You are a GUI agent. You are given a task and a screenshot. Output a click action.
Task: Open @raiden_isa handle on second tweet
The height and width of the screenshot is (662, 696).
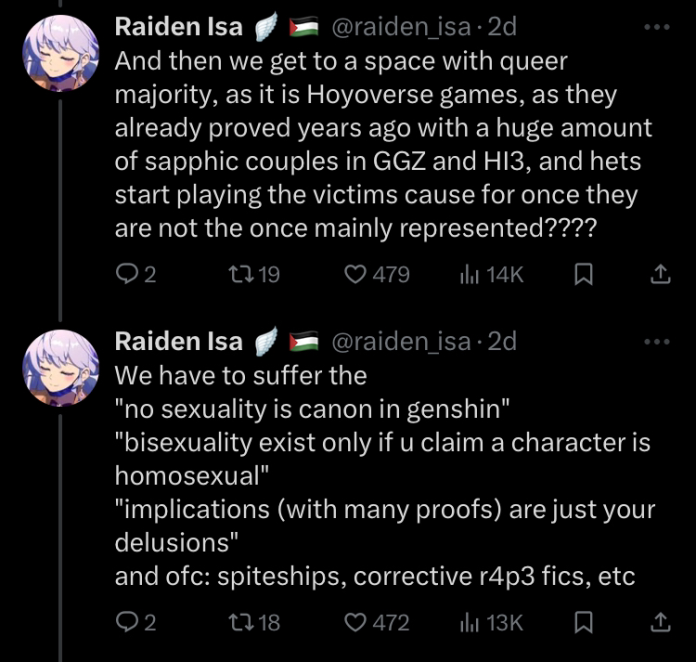pyautogui.click(x=399, y=341)
